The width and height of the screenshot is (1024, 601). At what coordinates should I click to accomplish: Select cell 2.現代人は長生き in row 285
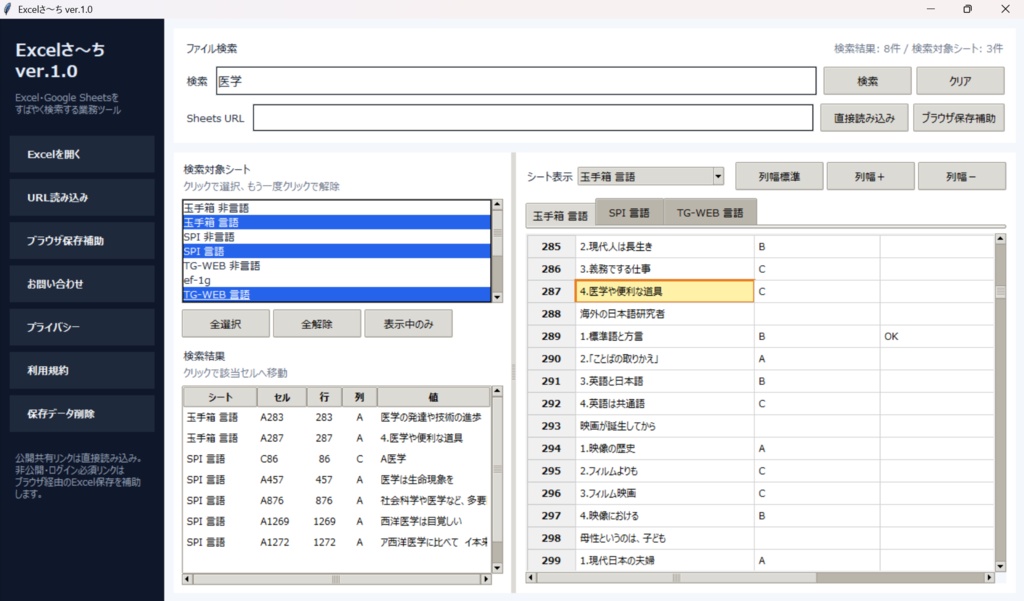[664, 246]
